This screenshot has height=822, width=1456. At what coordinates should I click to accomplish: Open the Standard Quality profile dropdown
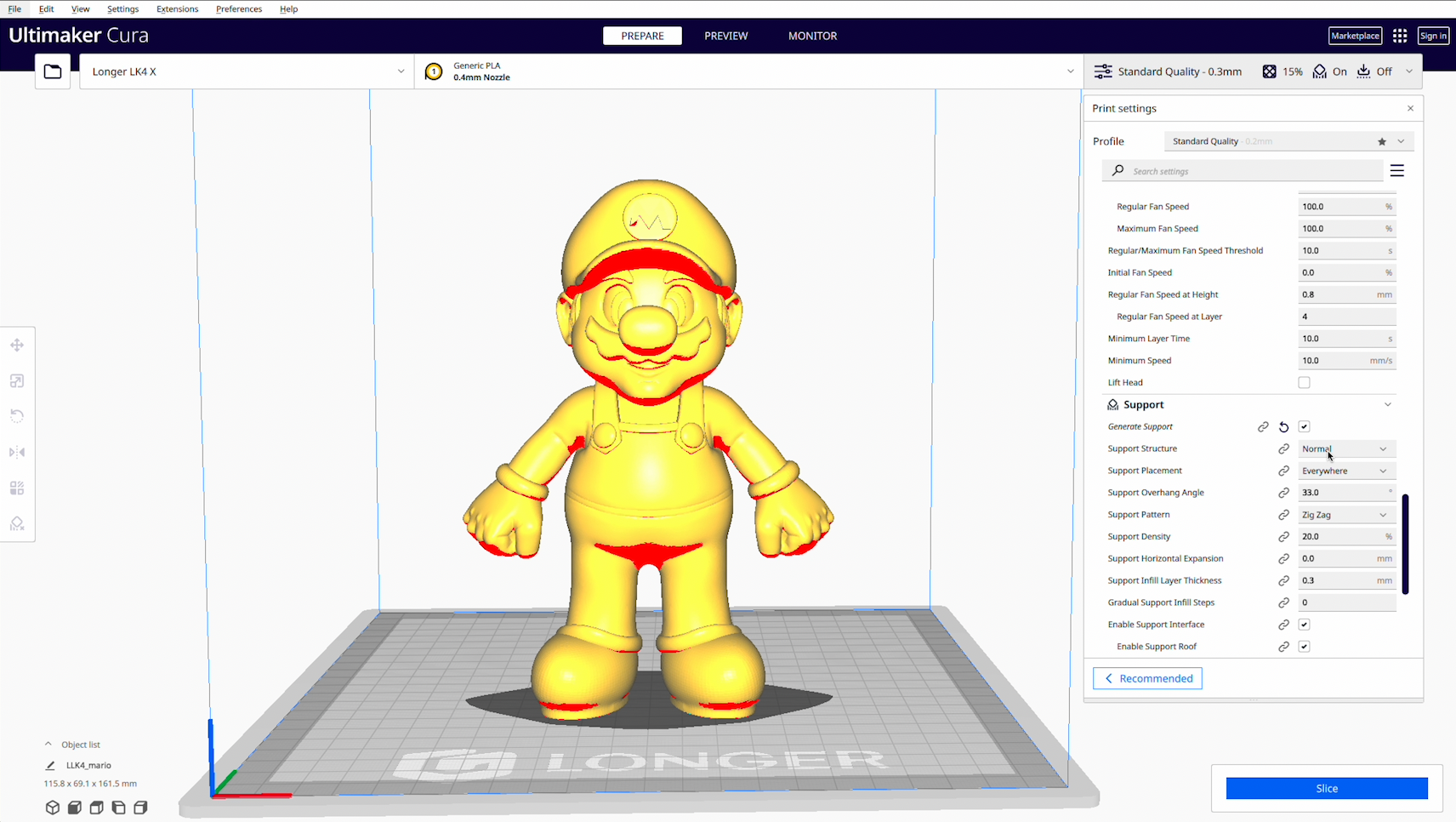point(1288,141)
